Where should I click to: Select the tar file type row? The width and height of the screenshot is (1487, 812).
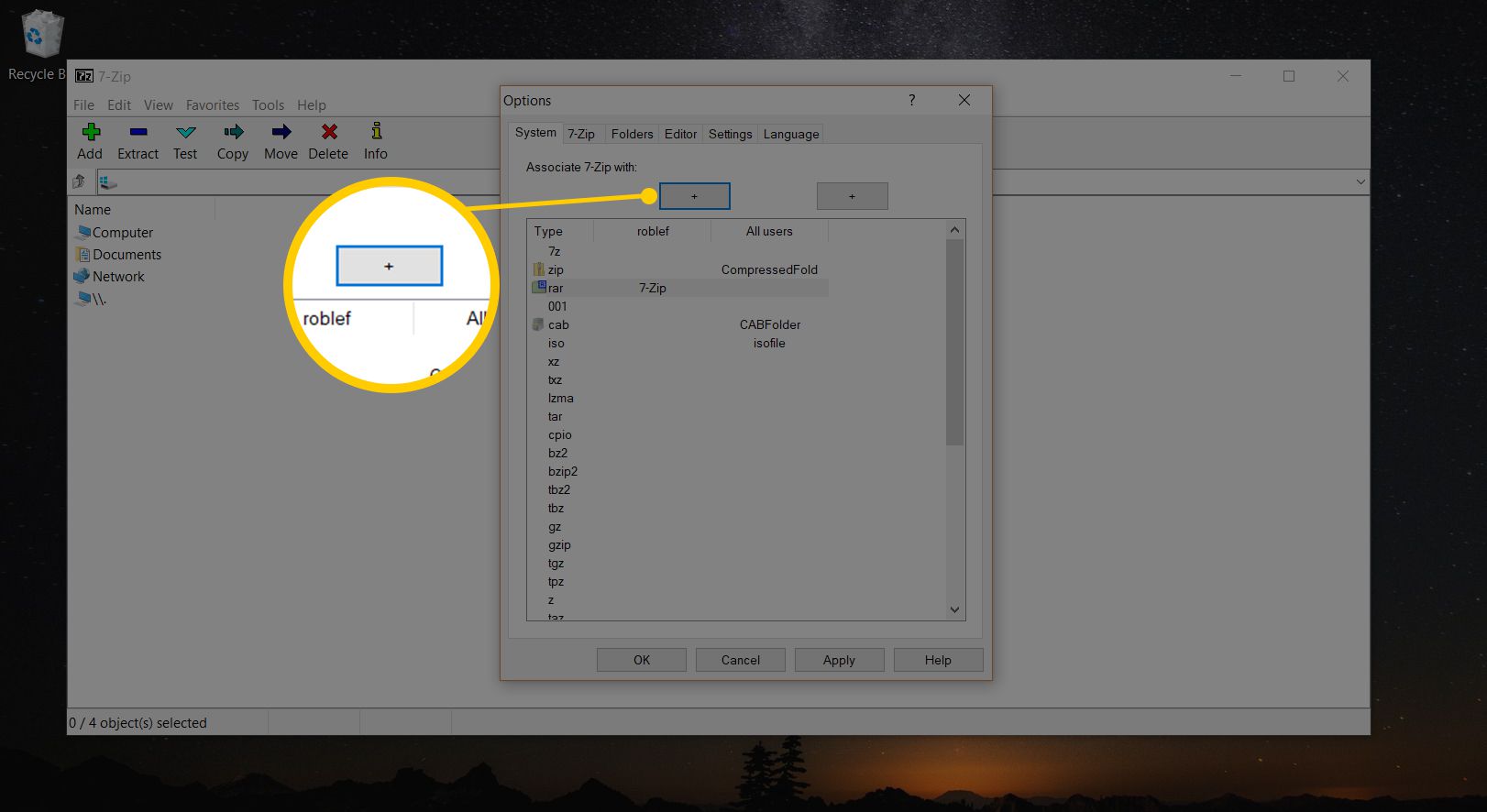pos(678,416)
